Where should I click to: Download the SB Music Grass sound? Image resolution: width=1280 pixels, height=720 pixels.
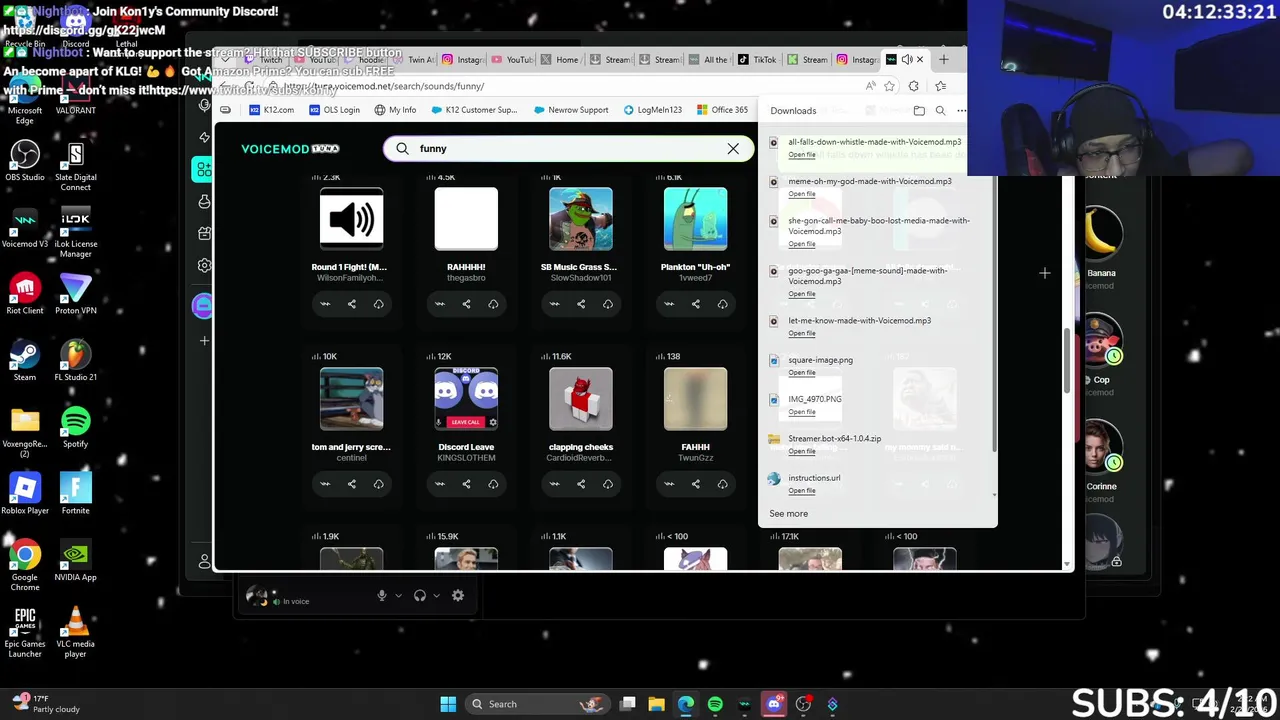(x=608, y=304)
